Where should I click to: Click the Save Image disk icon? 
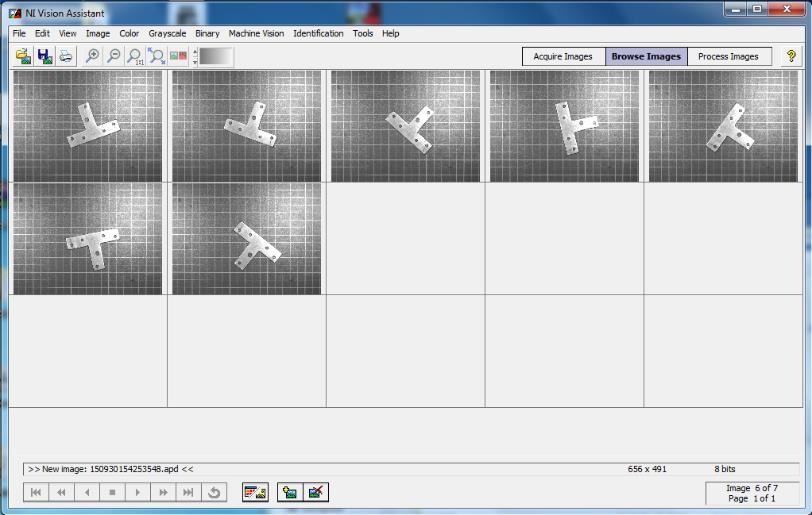tap(45, 56)
